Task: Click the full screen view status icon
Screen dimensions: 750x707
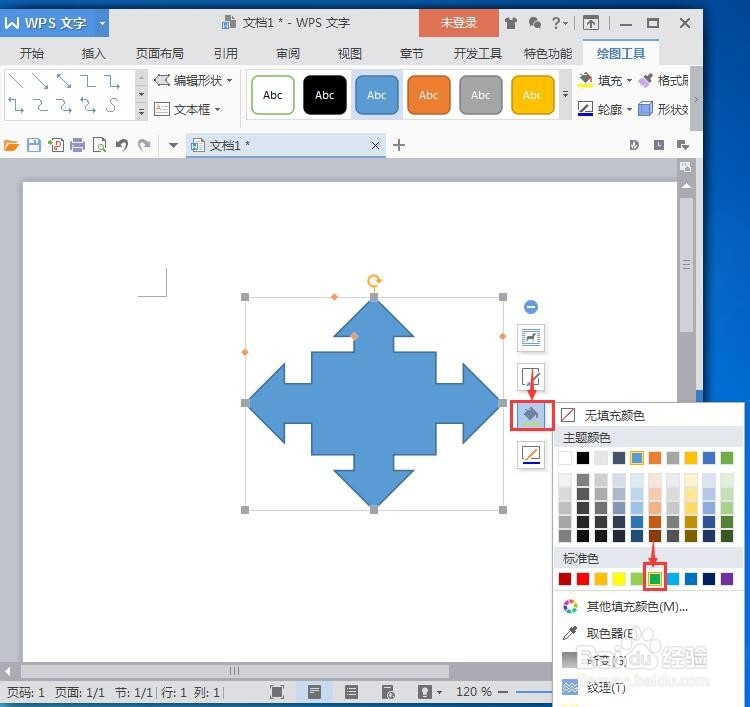Action: (277, 692)
